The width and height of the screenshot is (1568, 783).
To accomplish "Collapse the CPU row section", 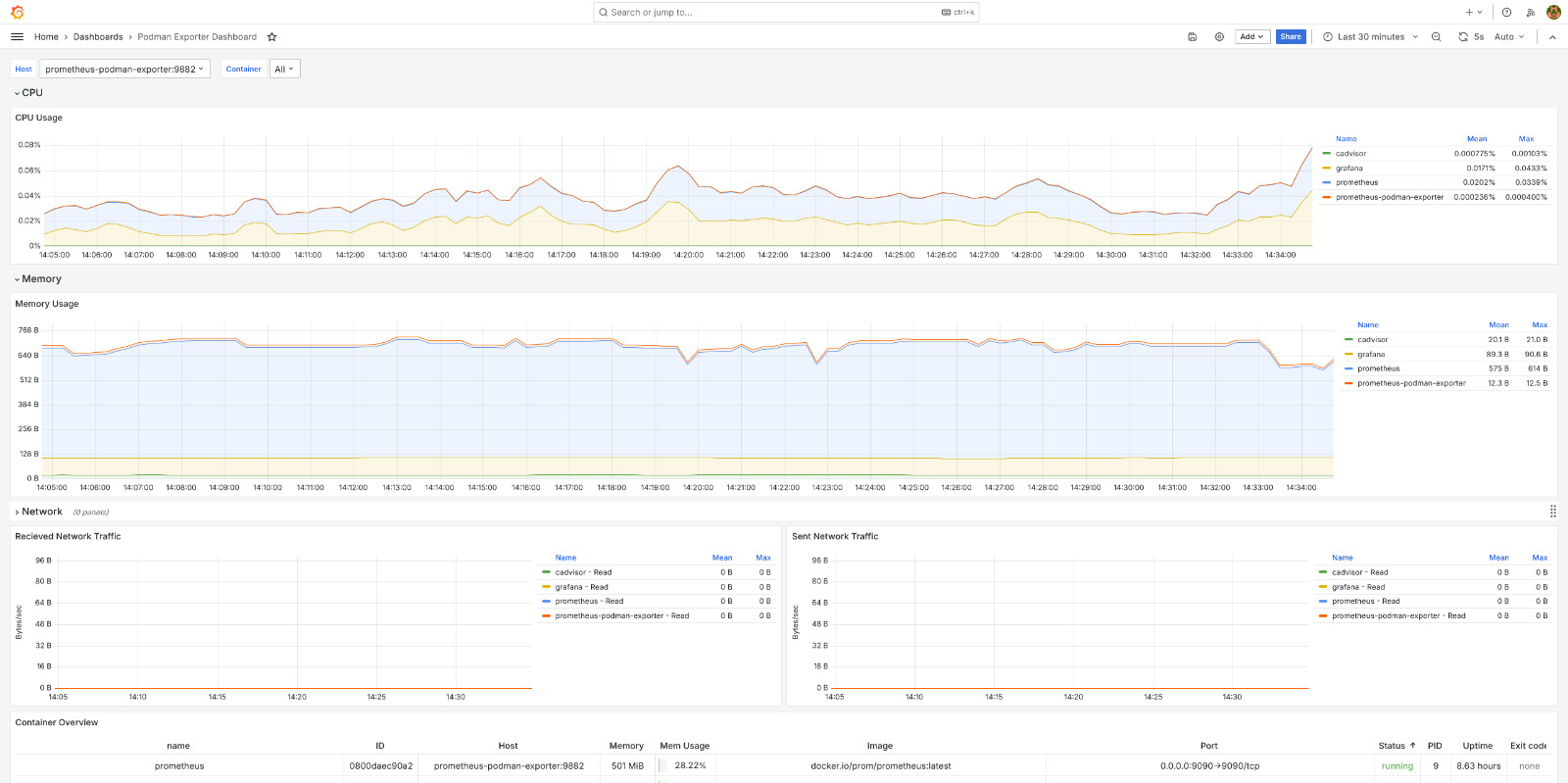I will (x=28, y=92).
